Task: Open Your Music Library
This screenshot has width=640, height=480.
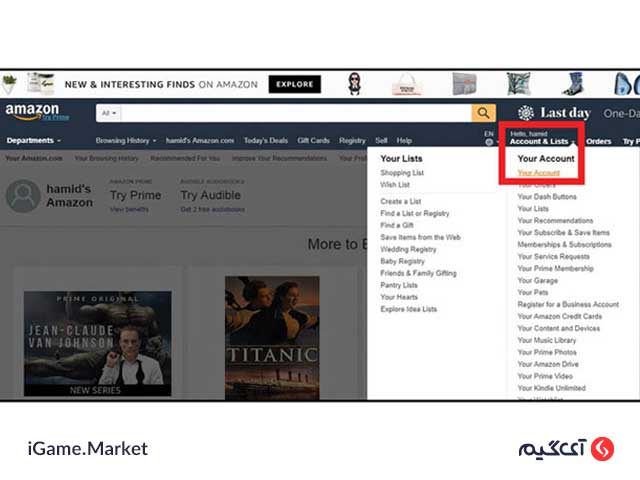Action: tap(547, 340)
